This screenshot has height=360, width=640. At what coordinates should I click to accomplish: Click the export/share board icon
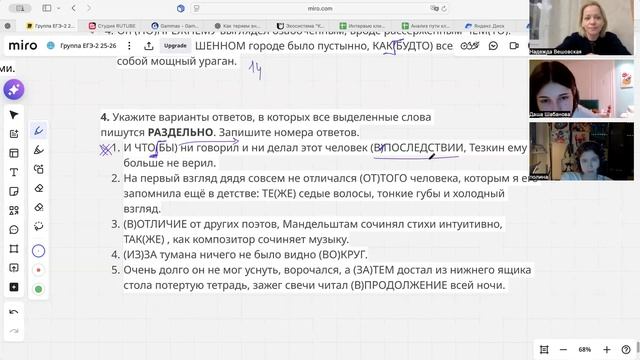[x=149, y=46]
